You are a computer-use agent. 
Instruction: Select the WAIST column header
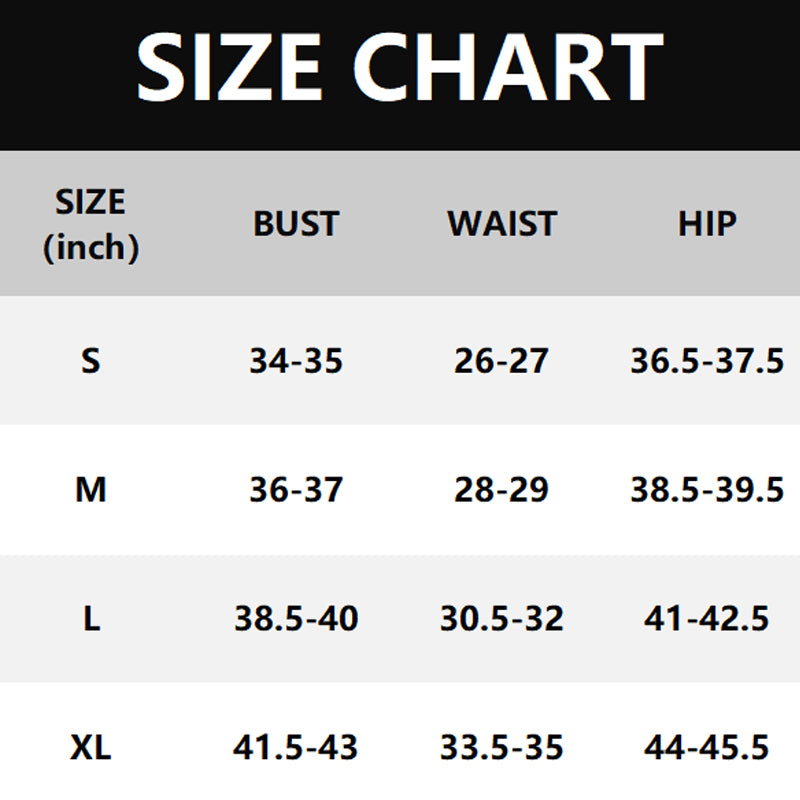click(502, 224)
